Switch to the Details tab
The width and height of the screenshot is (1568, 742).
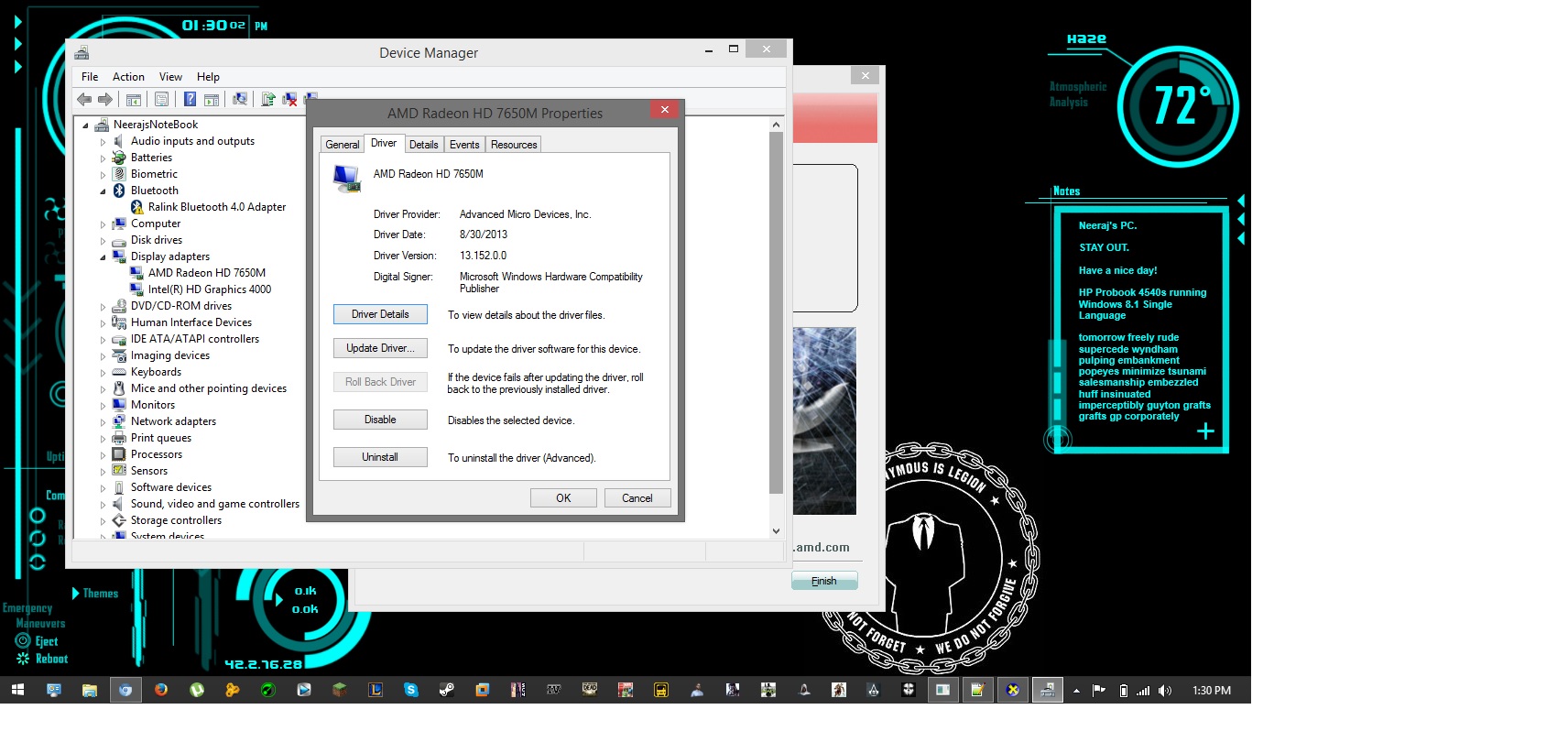[x=423, y=145]
